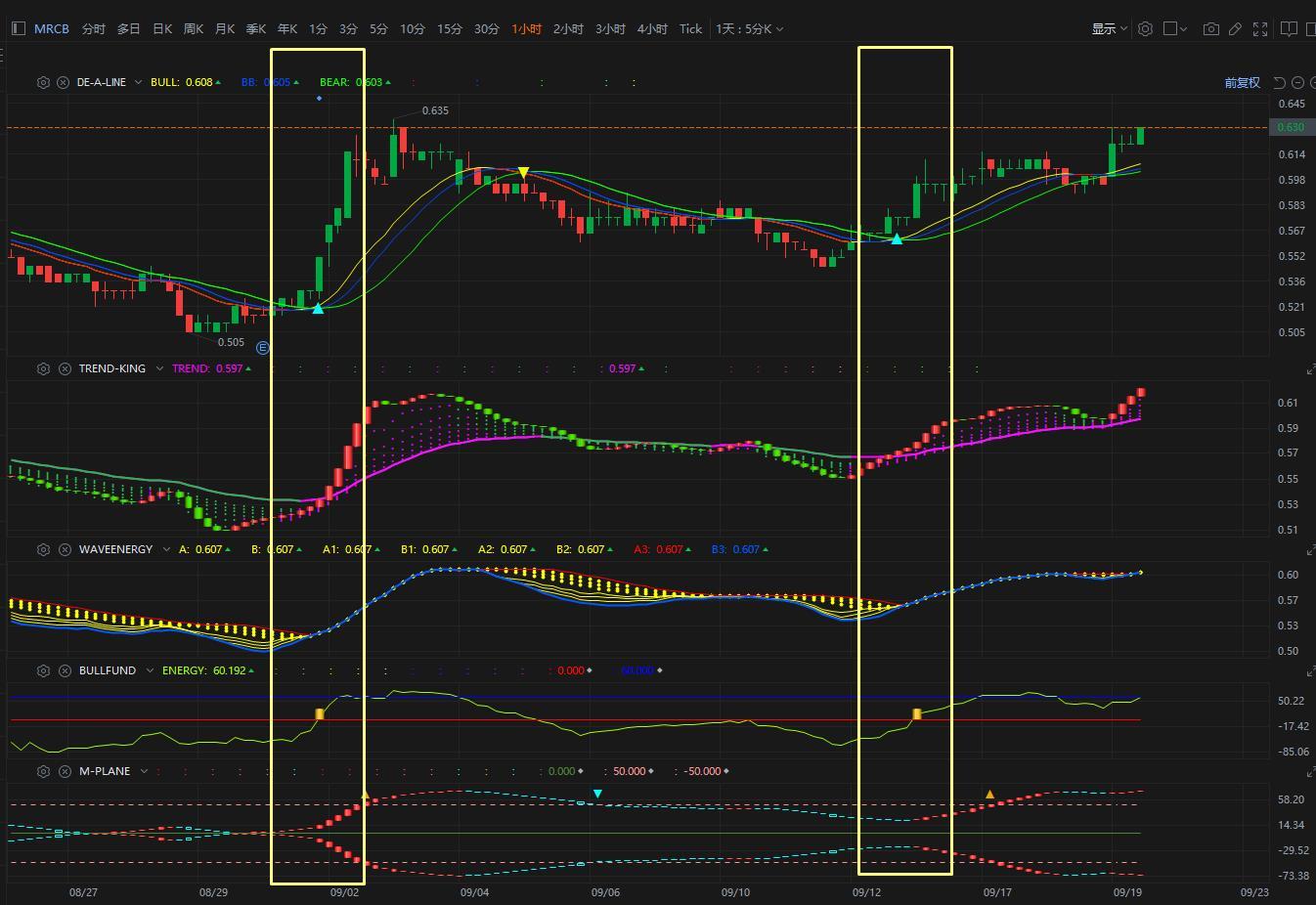This screenshot has width=1316, height=905.
Task: Select 3分 period
Action: [348, 28]
